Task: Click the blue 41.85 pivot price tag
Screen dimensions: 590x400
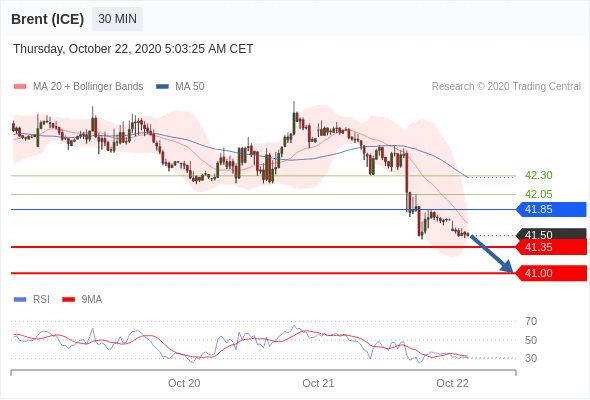Action: tap(551, 209)
